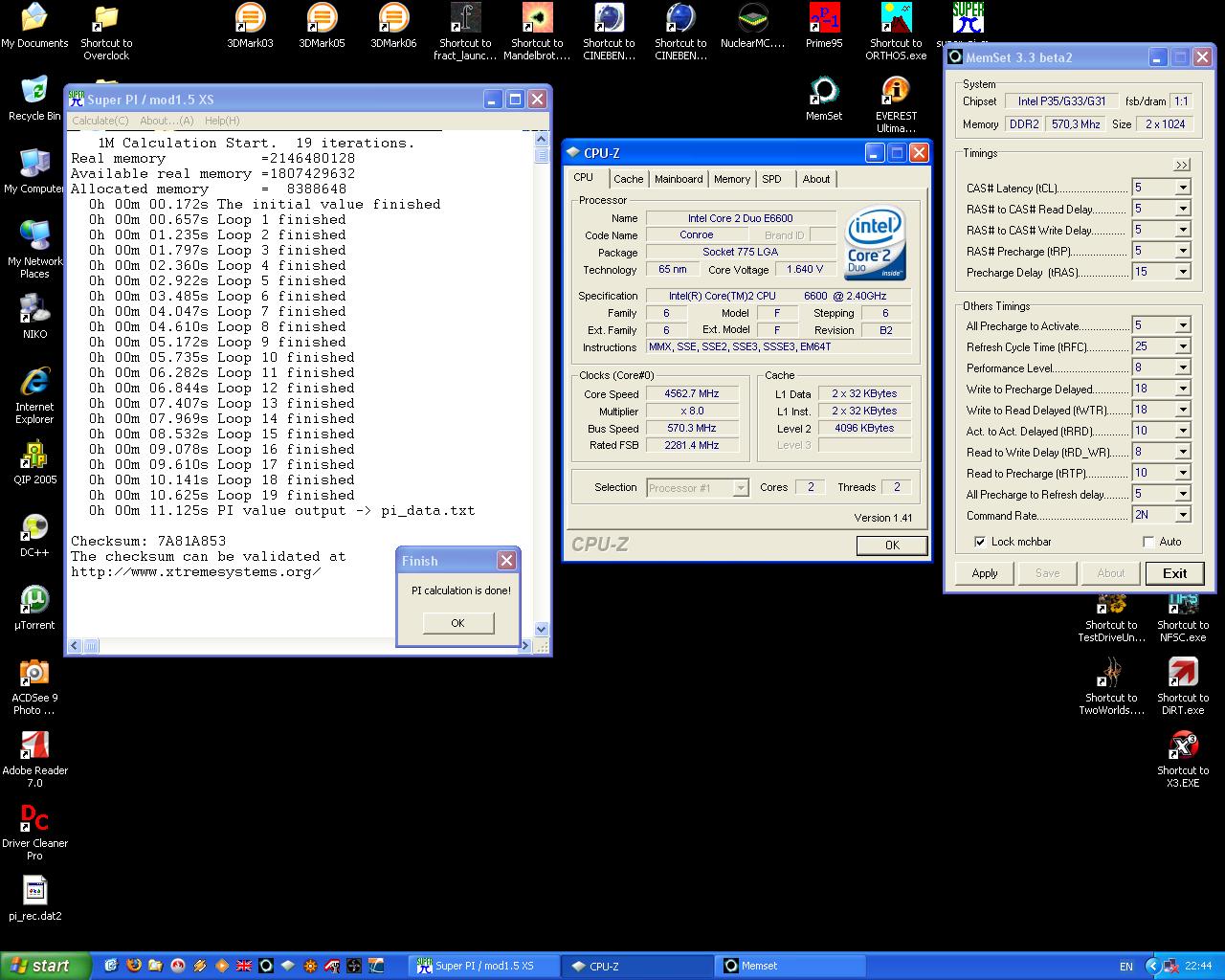The width and height of the screenshot is (1225, 980).
Task: Click the 22:44 system tray clock
Action: click(1198, 966)
